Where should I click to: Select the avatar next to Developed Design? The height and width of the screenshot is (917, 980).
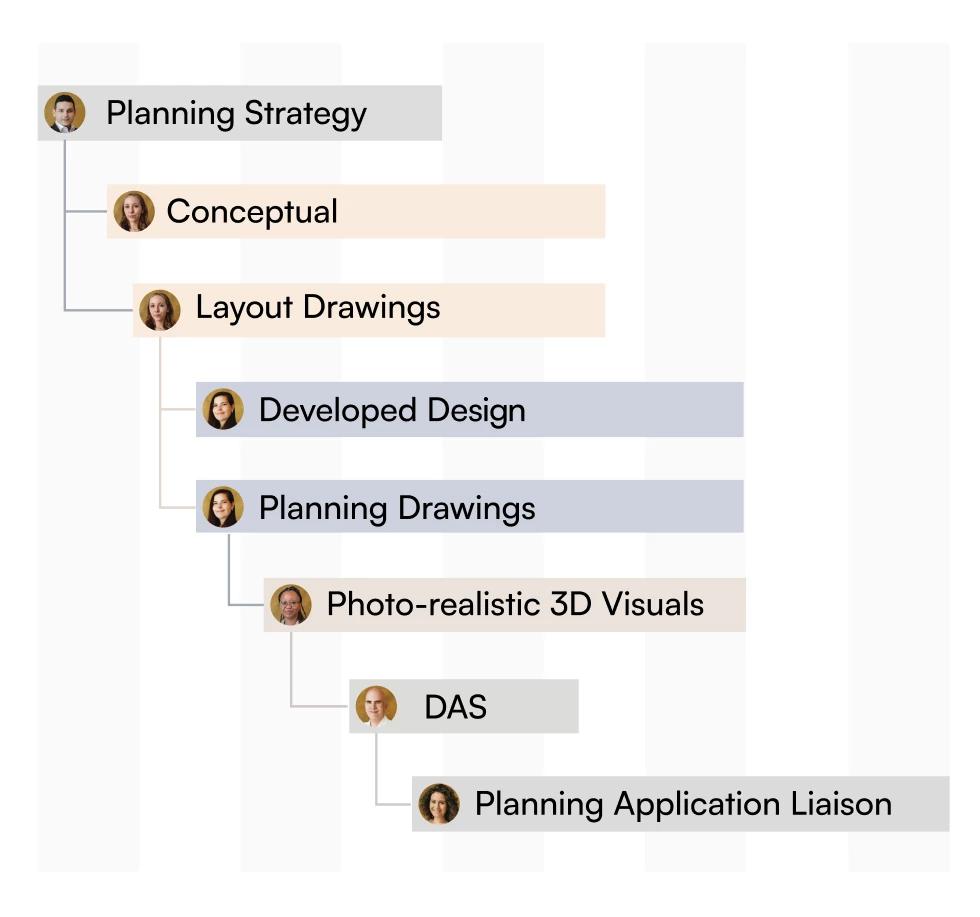pos(223,409)
